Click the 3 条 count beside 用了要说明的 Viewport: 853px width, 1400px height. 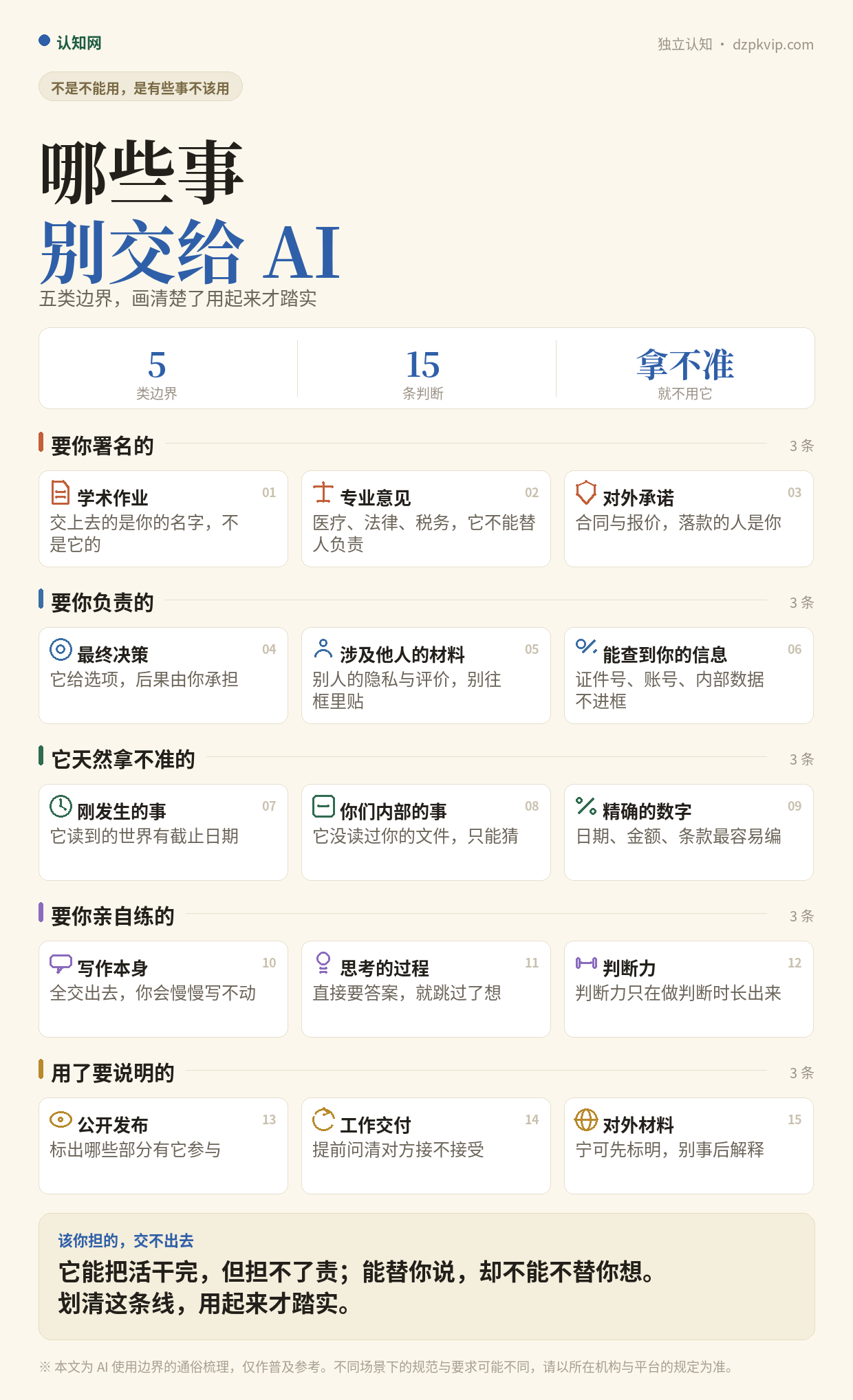801,1073
